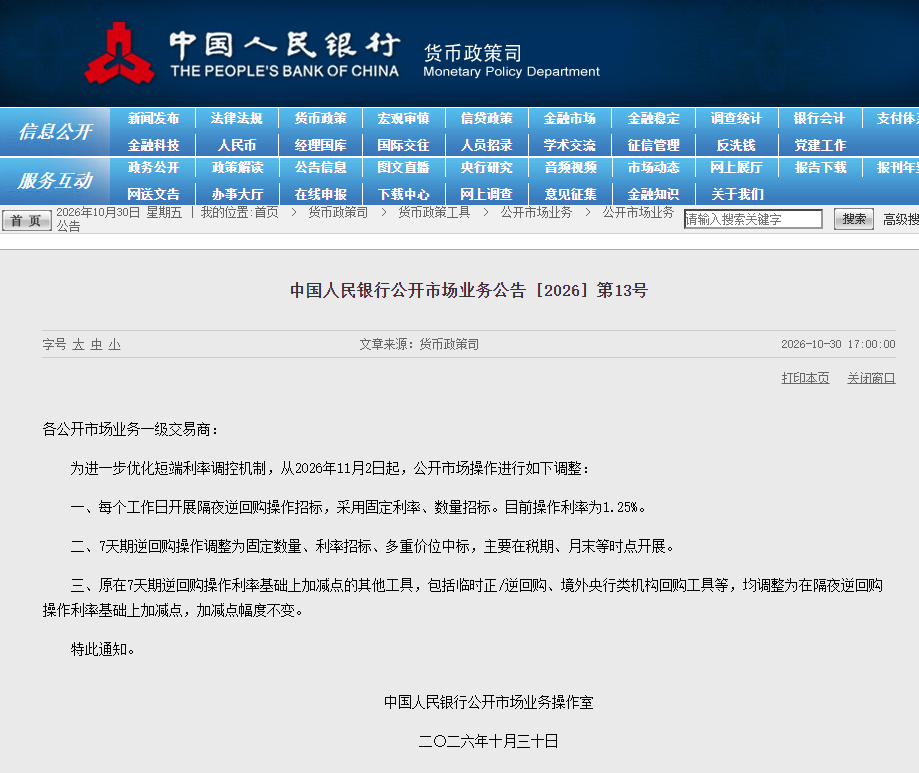Screen dimensions: 919x773
Task: Set font size to small (小)
Action: click(x=115, y=345)
